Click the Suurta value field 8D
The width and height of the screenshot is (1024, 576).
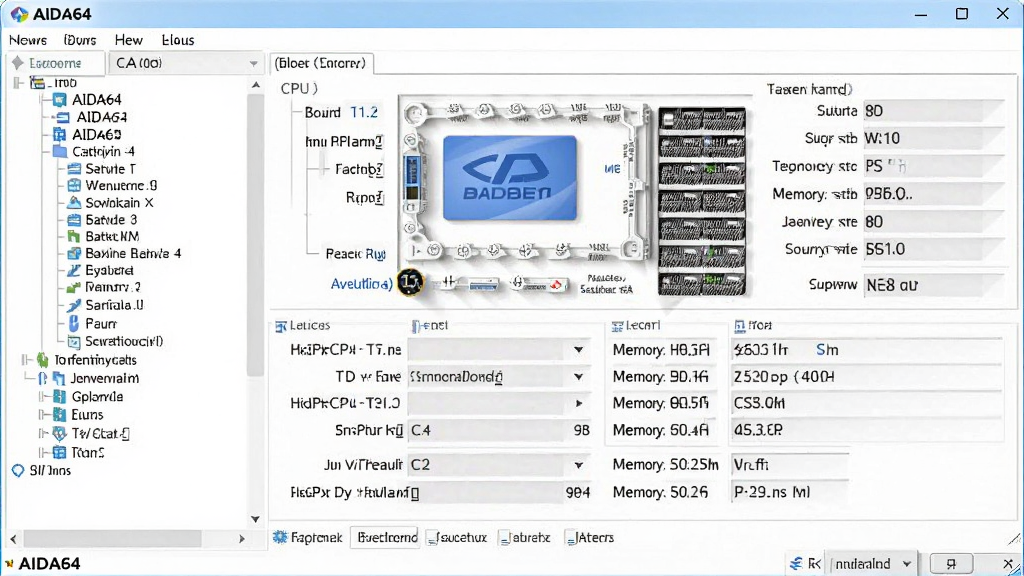(933, 111)
